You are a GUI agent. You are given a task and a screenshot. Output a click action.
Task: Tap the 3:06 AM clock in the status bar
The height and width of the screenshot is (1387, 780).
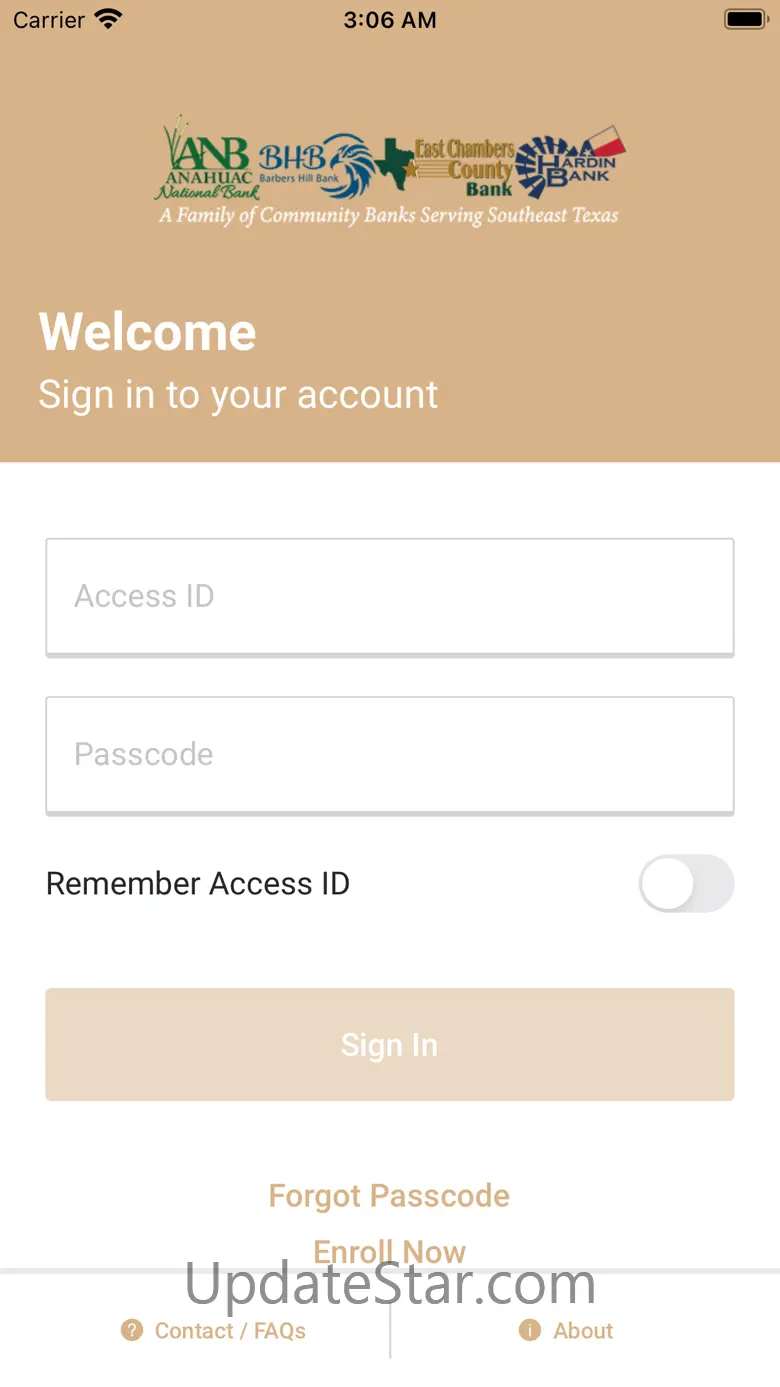pyautogui.click(x=389, y=20)
